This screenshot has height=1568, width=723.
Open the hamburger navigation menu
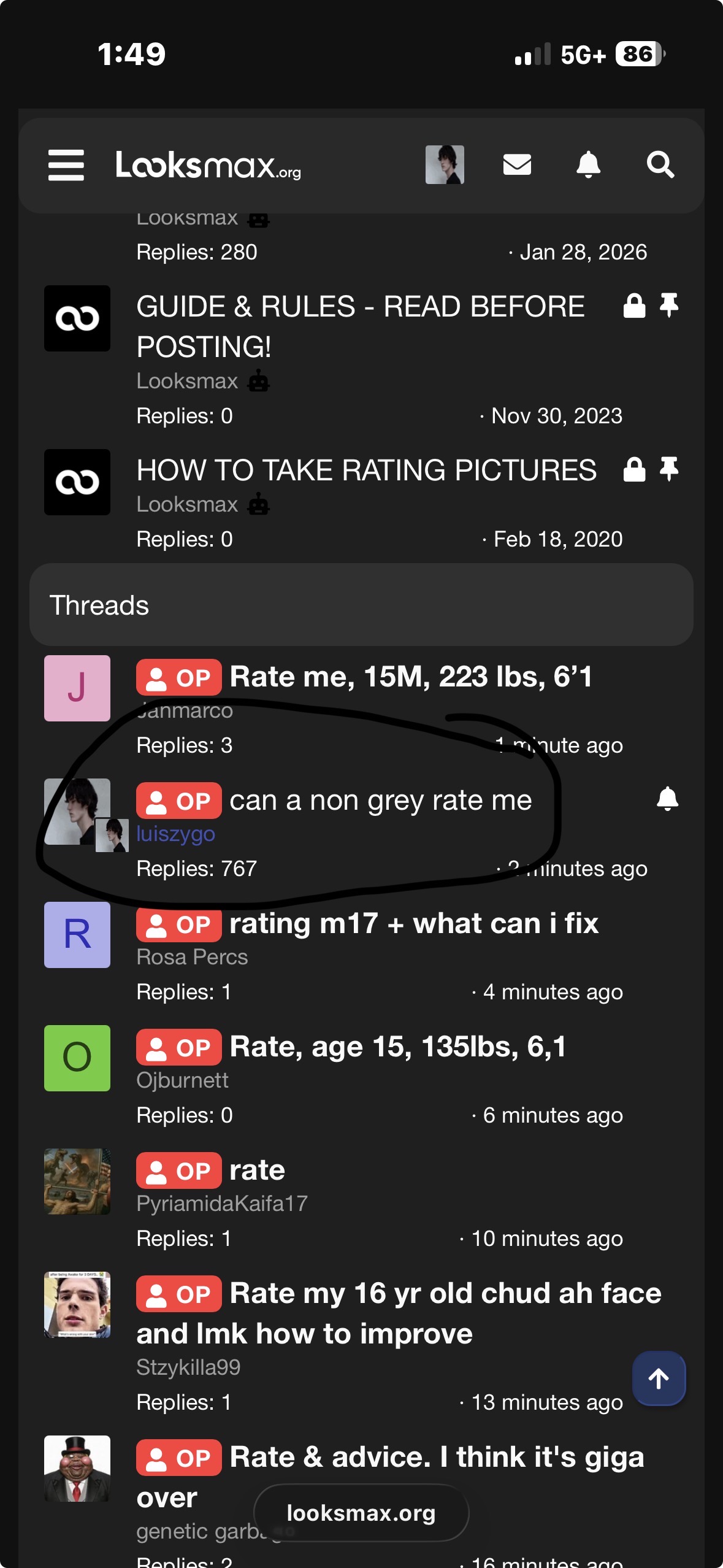click(x=66, y=165)
